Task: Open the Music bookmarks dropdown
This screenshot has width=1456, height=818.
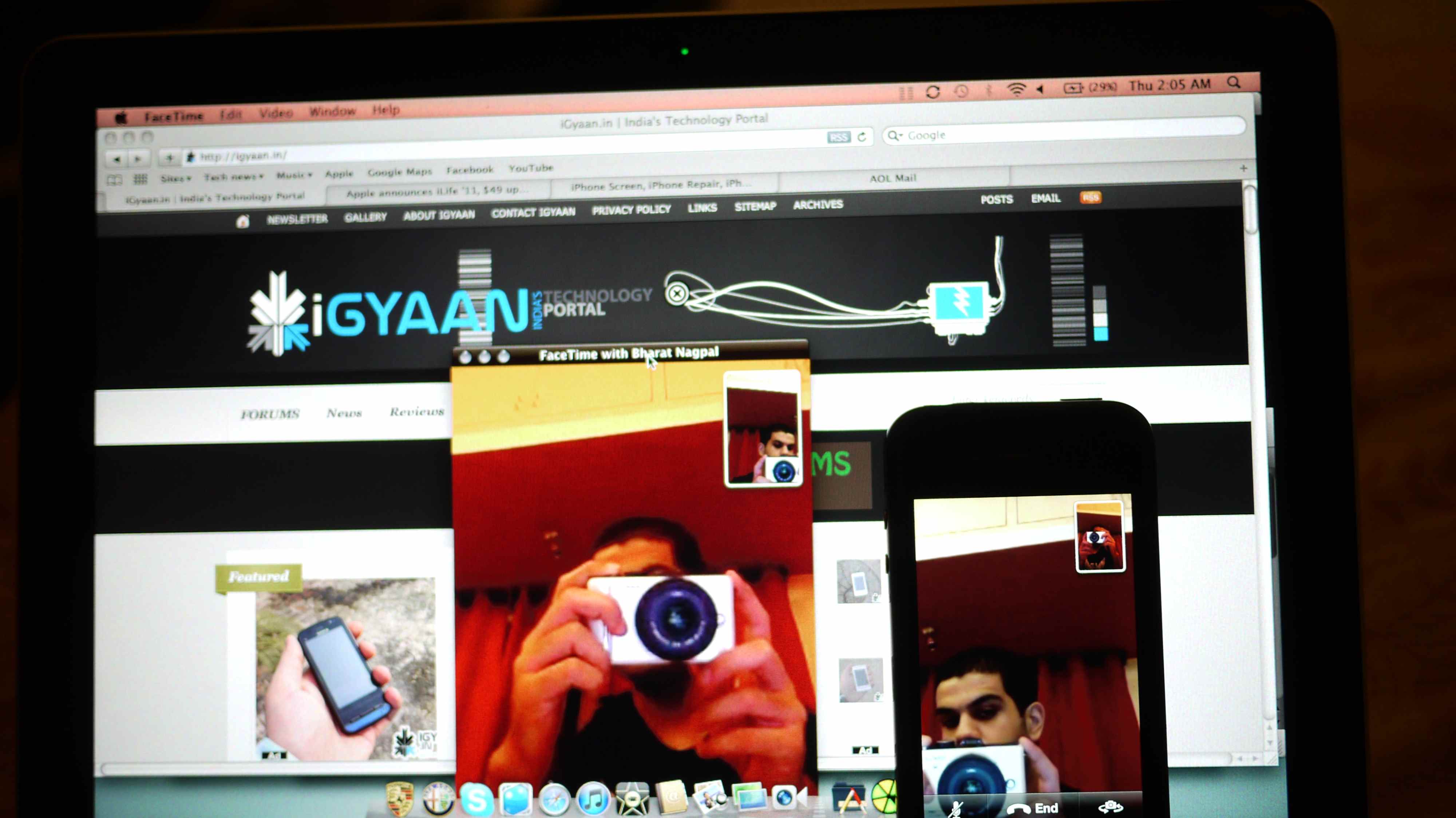Action: click(294, 175)
